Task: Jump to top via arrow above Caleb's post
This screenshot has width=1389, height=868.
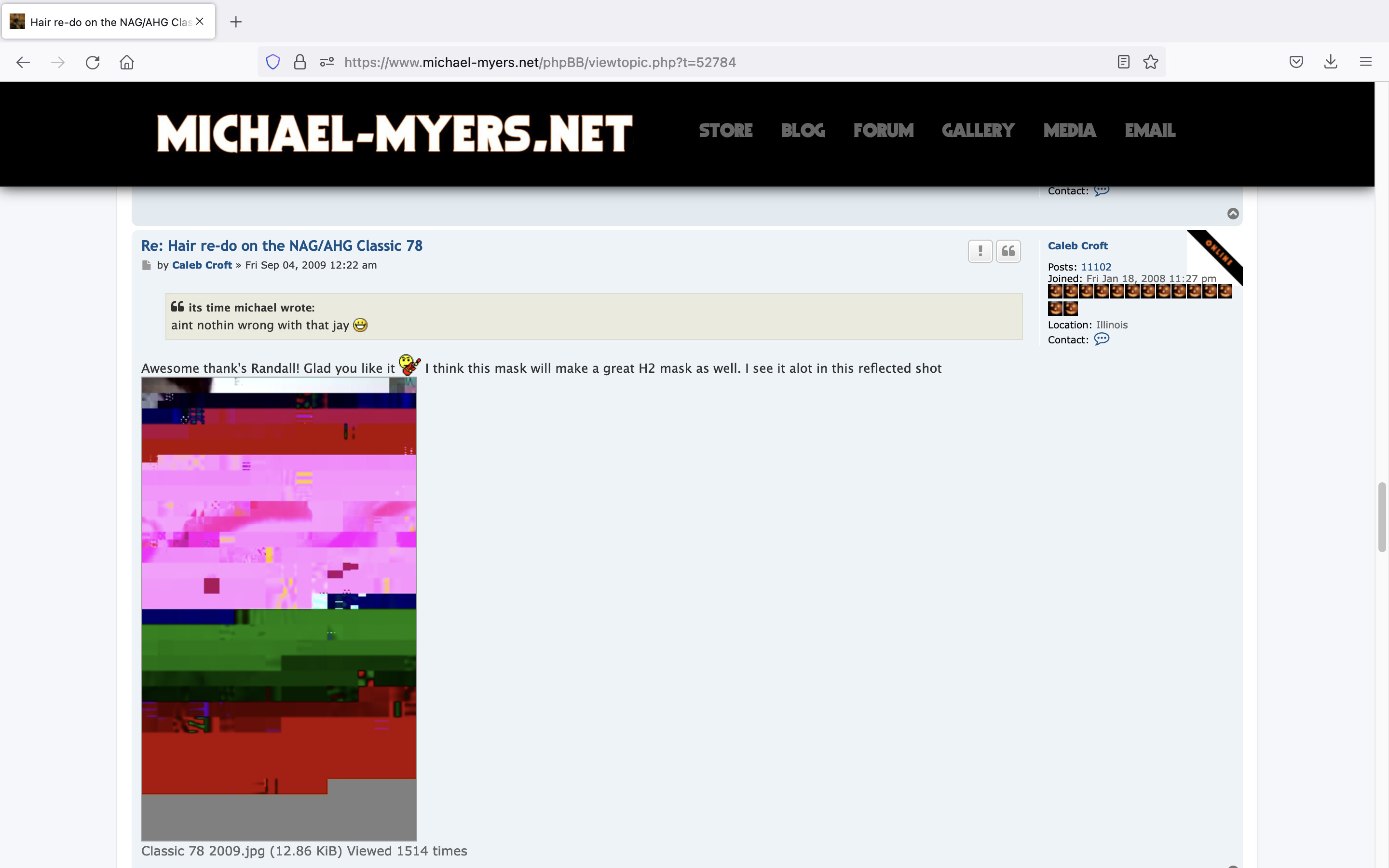Action: coord(1233,214)
